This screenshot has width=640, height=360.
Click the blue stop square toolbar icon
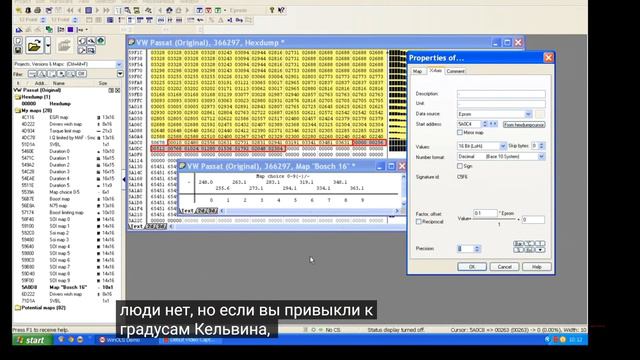pyautogui.click(x=89, y=10)
